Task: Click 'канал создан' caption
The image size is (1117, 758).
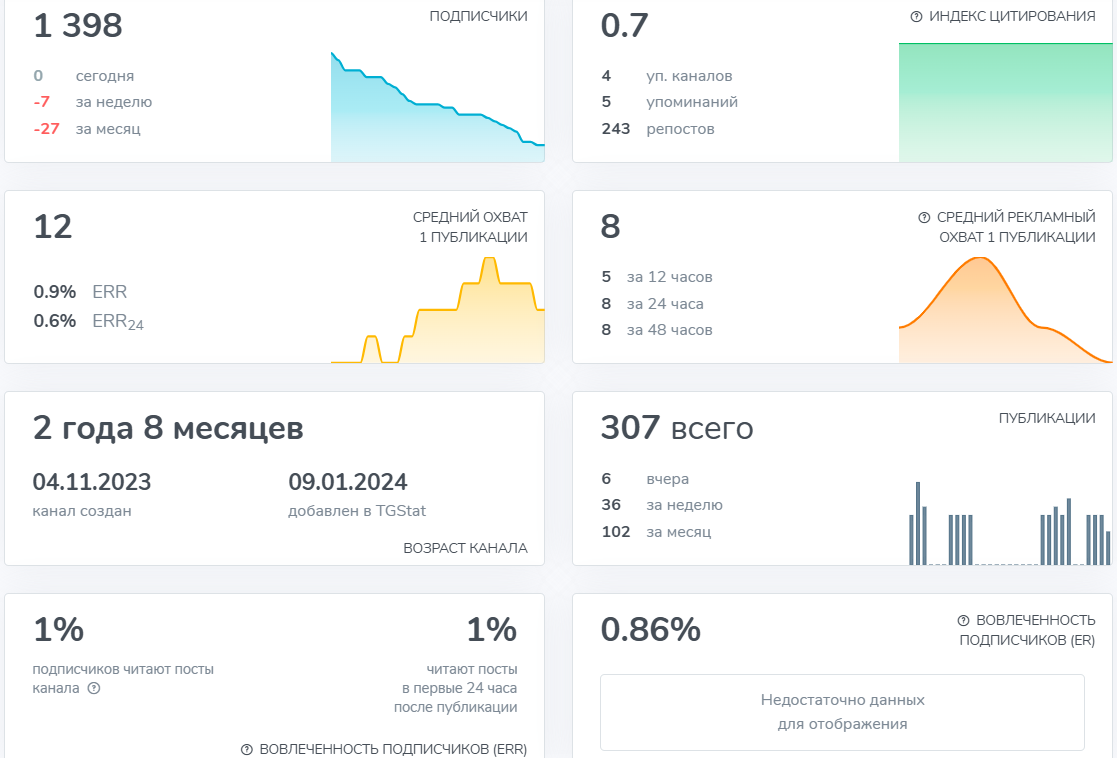Action: coord(82,512)
